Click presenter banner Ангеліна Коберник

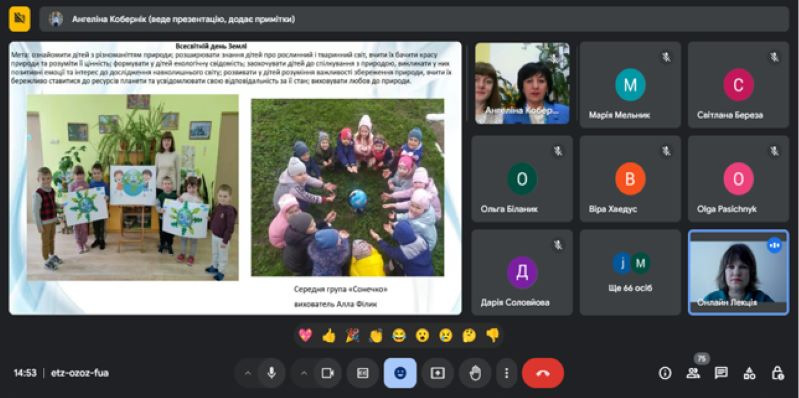pyautogui.click(x=414, y=19)
